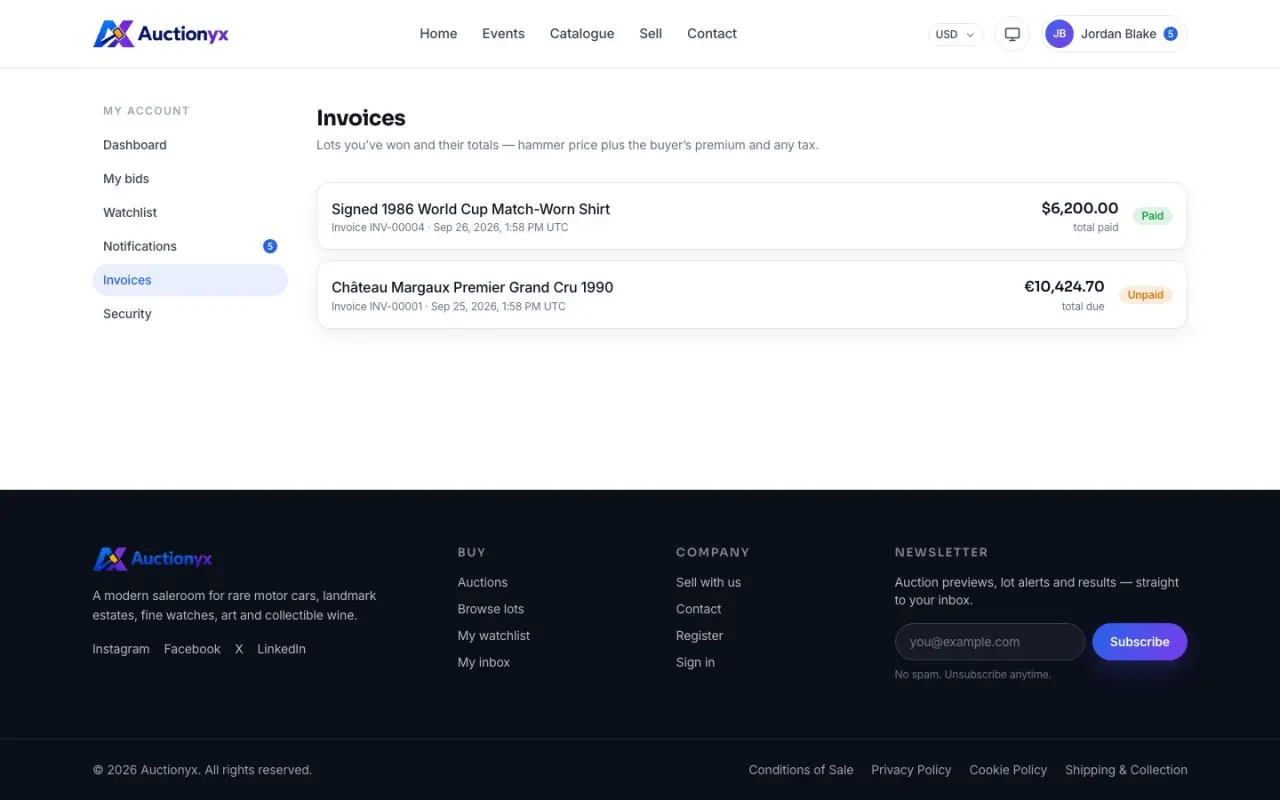Open the Auctions footer link

tap(483, 582)
